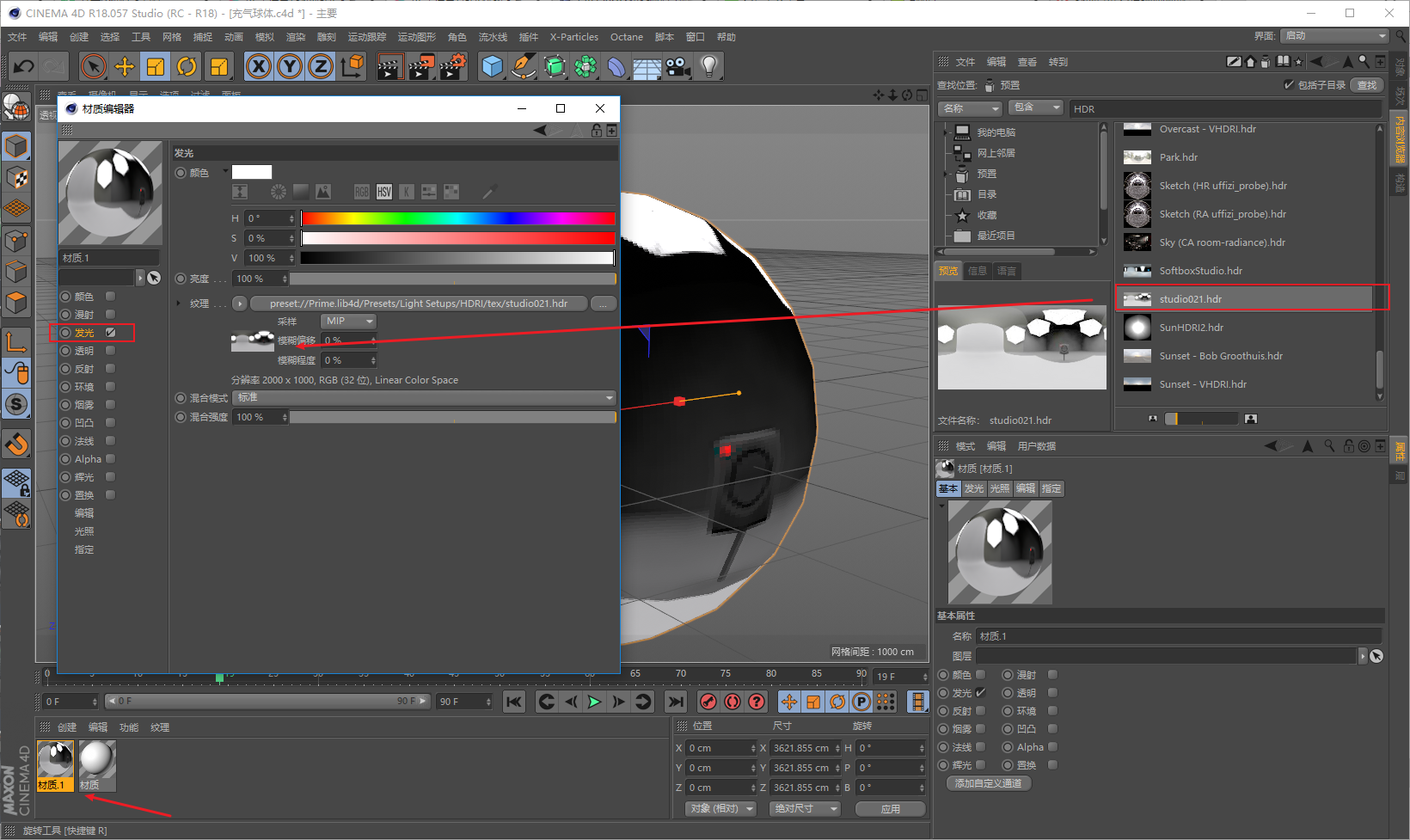Toggle Y axis lock icon
This screenshot has height=840, width=1410.
coord(290,66)
